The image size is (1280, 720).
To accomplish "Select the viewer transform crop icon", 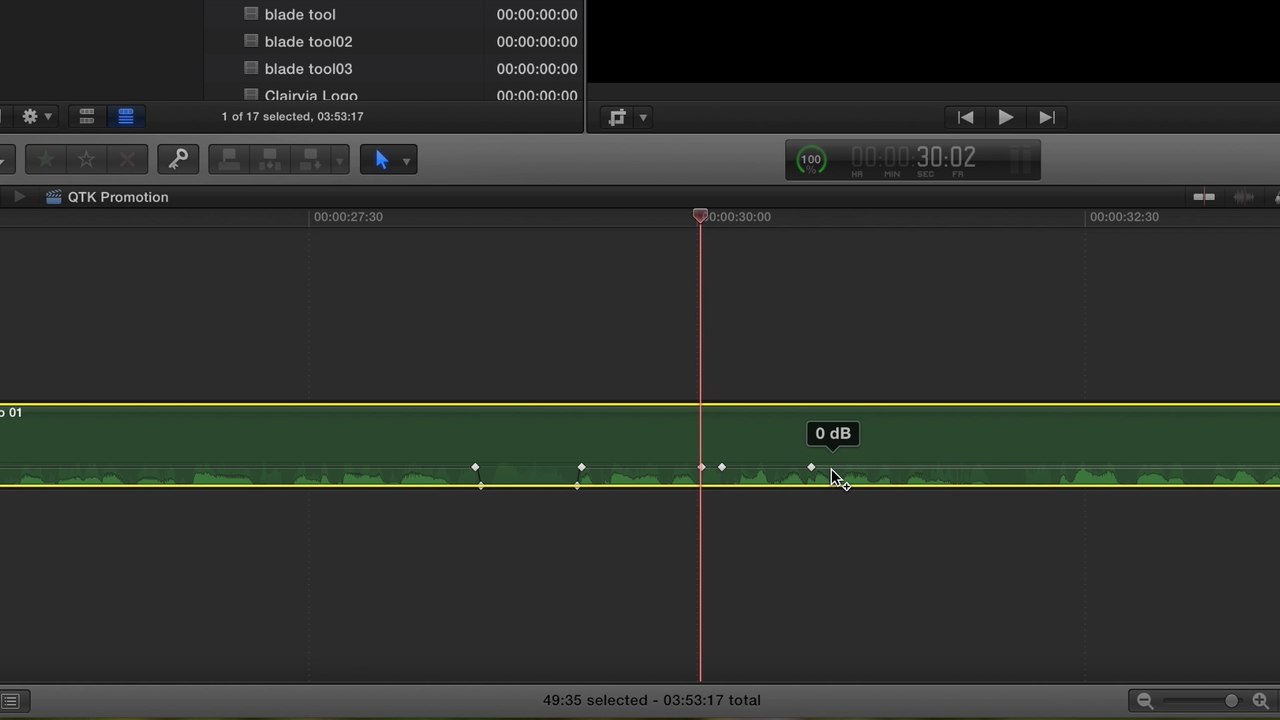I will pyautogui.click(x=617, y=117).
